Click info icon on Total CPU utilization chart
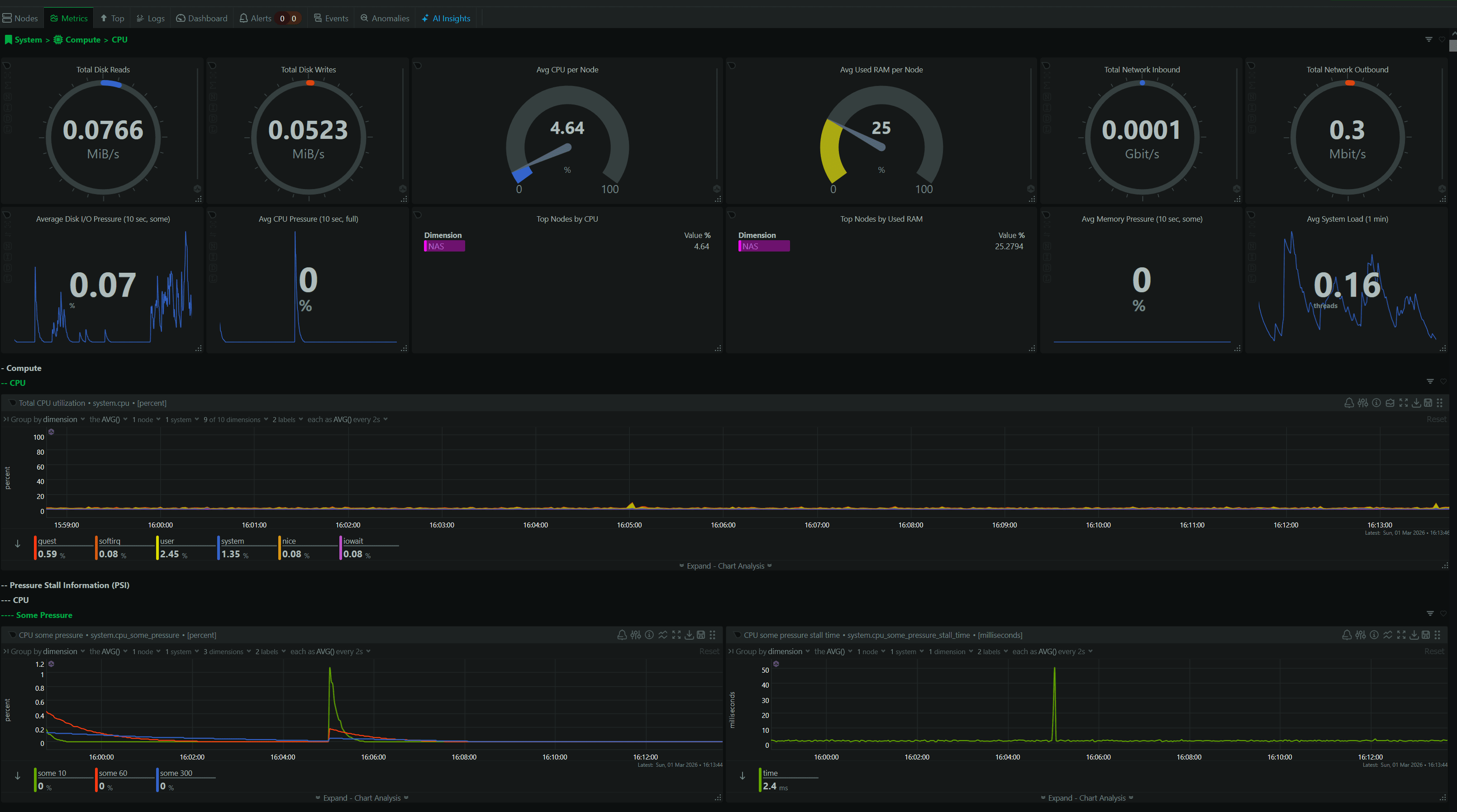1457x812 pixels. (1376, 403)
